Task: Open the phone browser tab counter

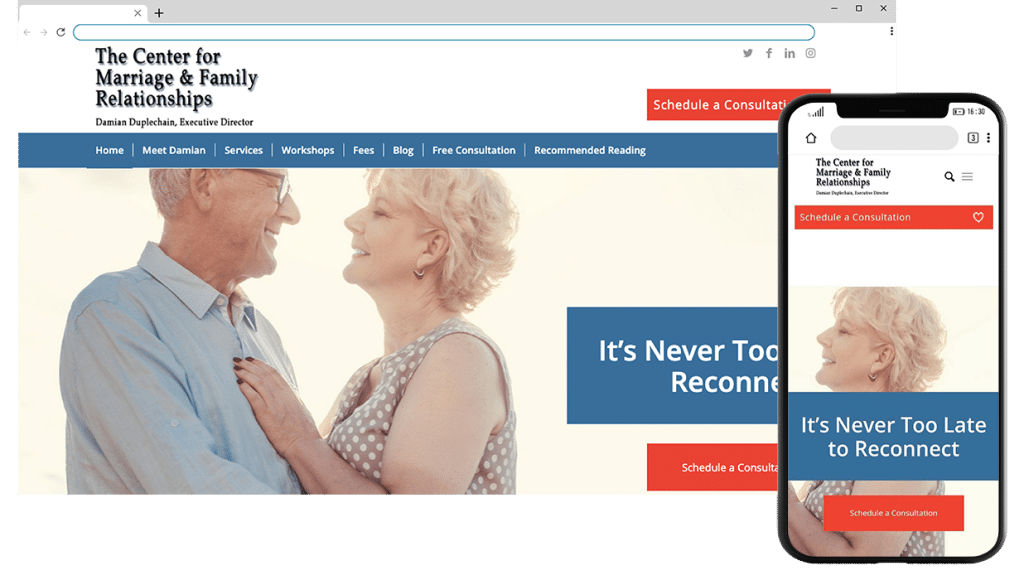Action: (x=973, y=138)
